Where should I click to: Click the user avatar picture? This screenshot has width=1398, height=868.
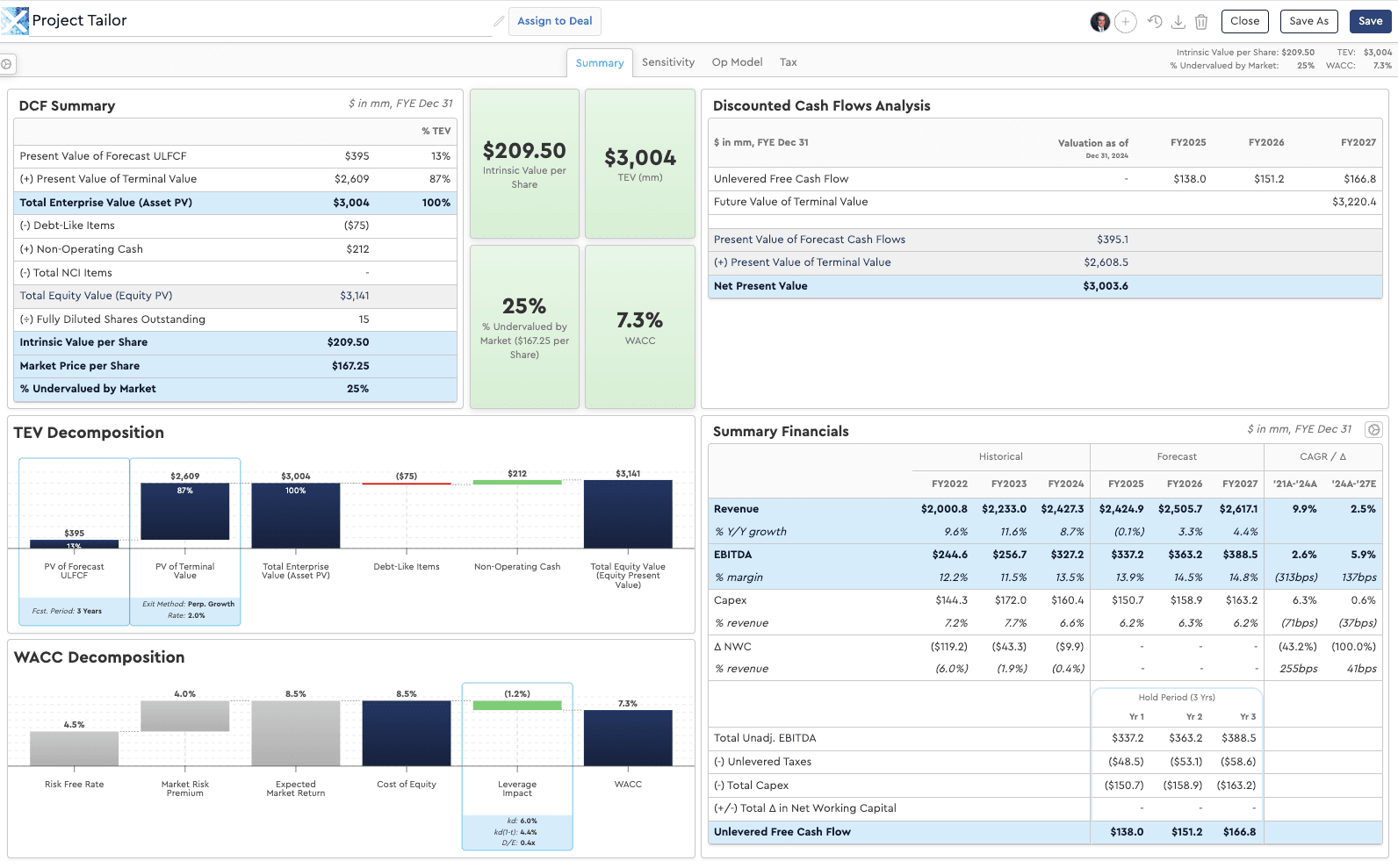1099,22
